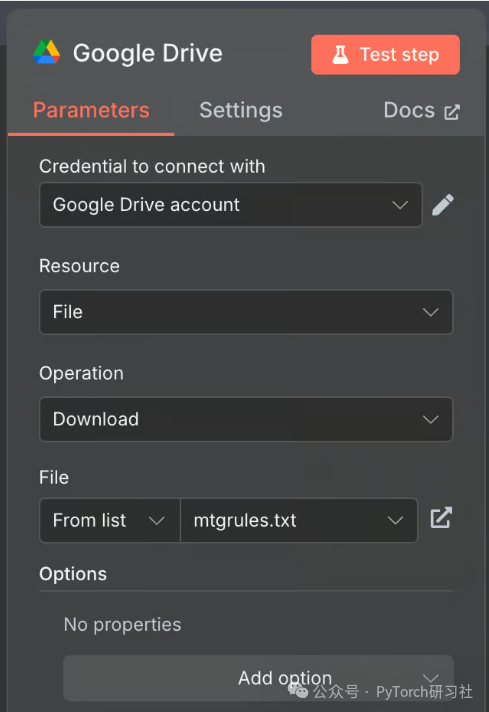Click the pencil icon to edit credential
Screen dimensions: 489x712
(443, 205)
